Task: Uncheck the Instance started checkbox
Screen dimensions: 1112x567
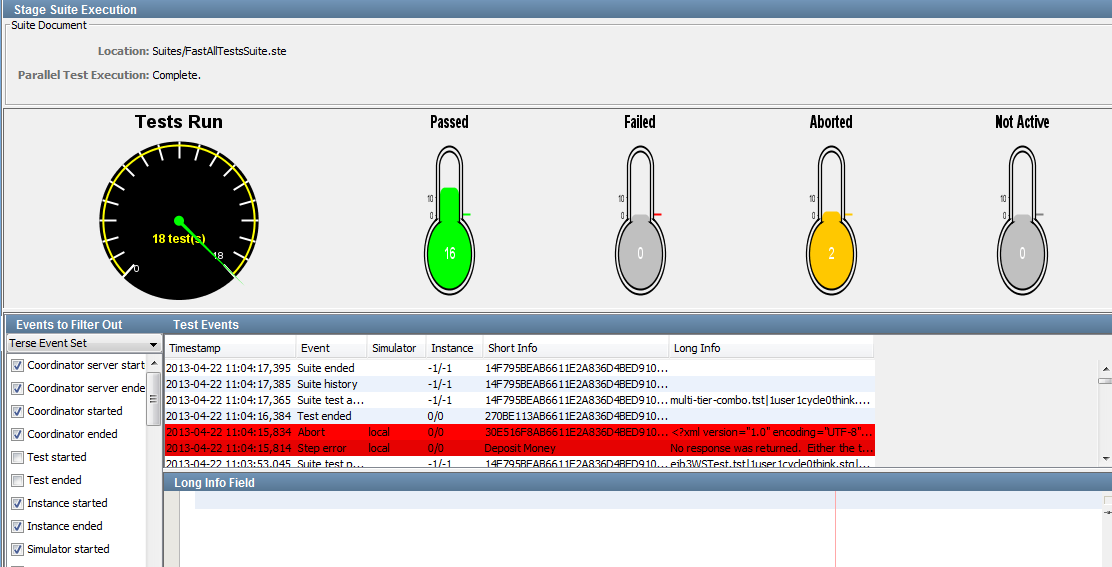Action: click(17, 504)
